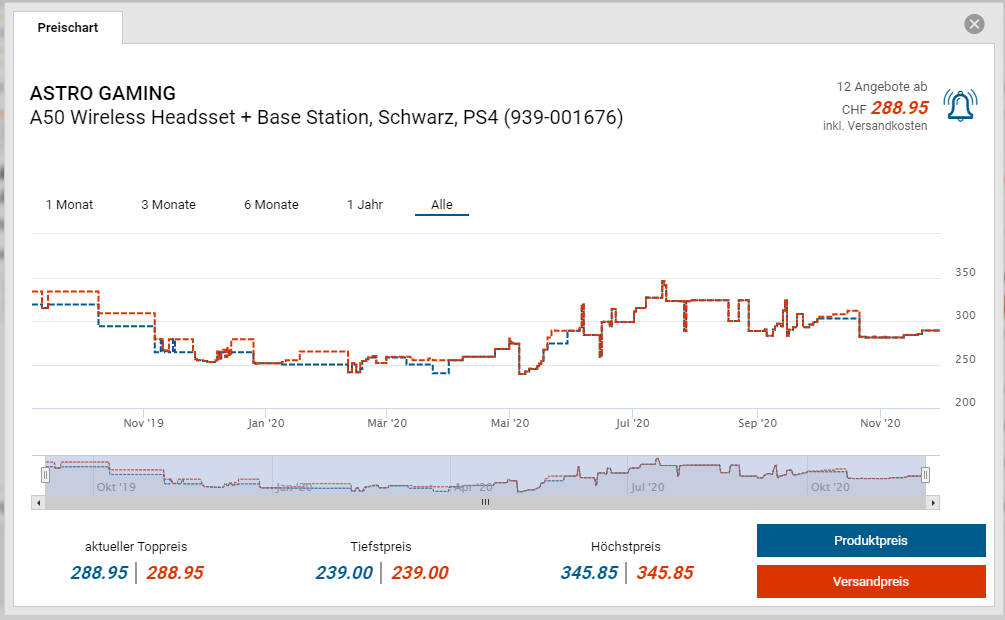The height and width of the screenshot is (620, 1005).
Task: Click the 12 Angebote ab text
Action: [881, 87]
